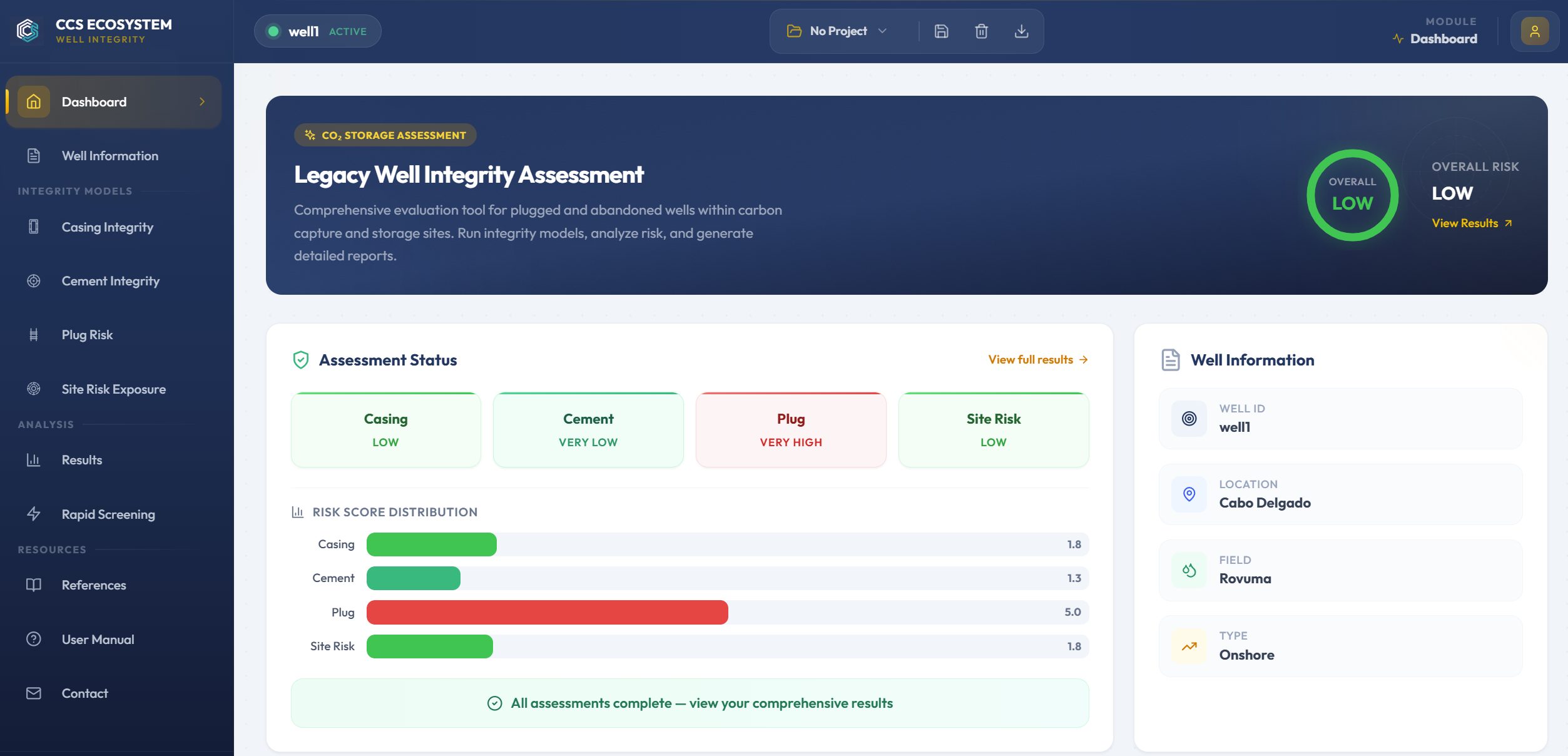Expand the Dashboard sidebar chevron
The image size is (1568, 756).
click(201, 101)
